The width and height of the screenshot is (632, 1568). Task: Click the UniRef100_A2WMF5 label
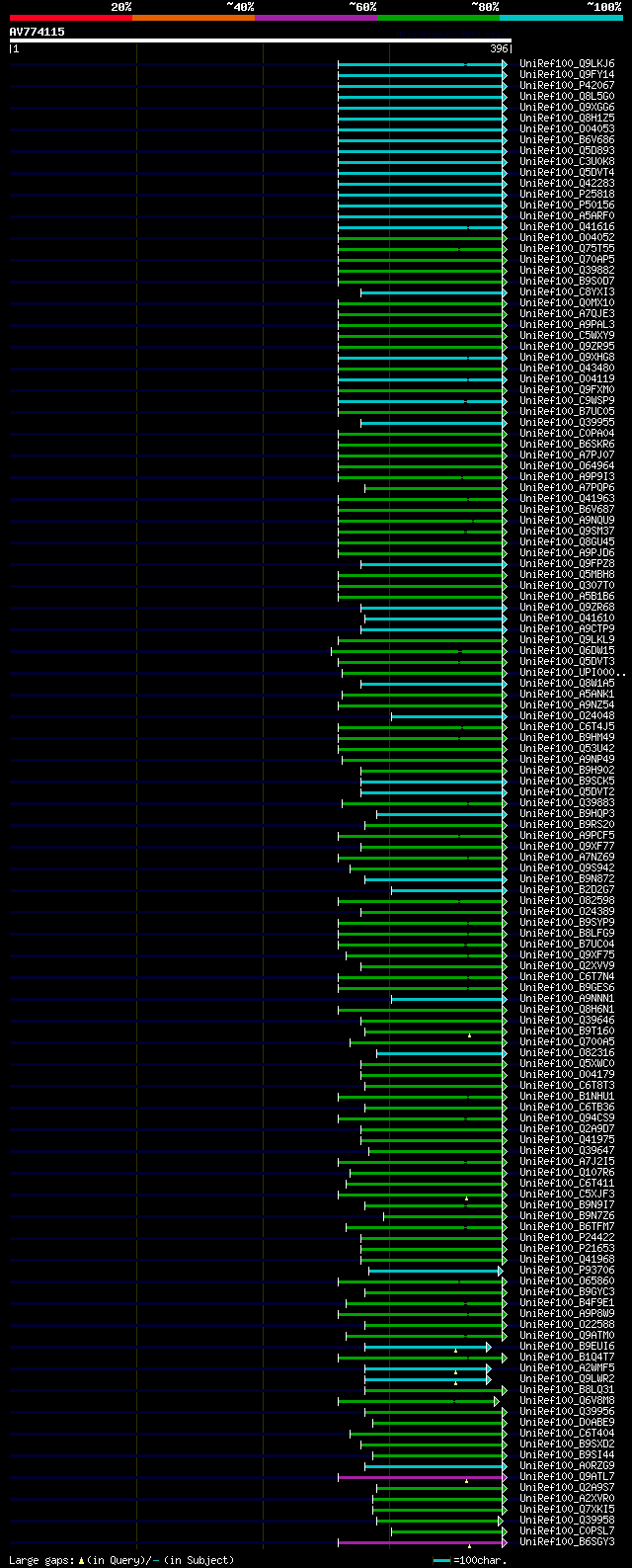(x=567, y=1367)
